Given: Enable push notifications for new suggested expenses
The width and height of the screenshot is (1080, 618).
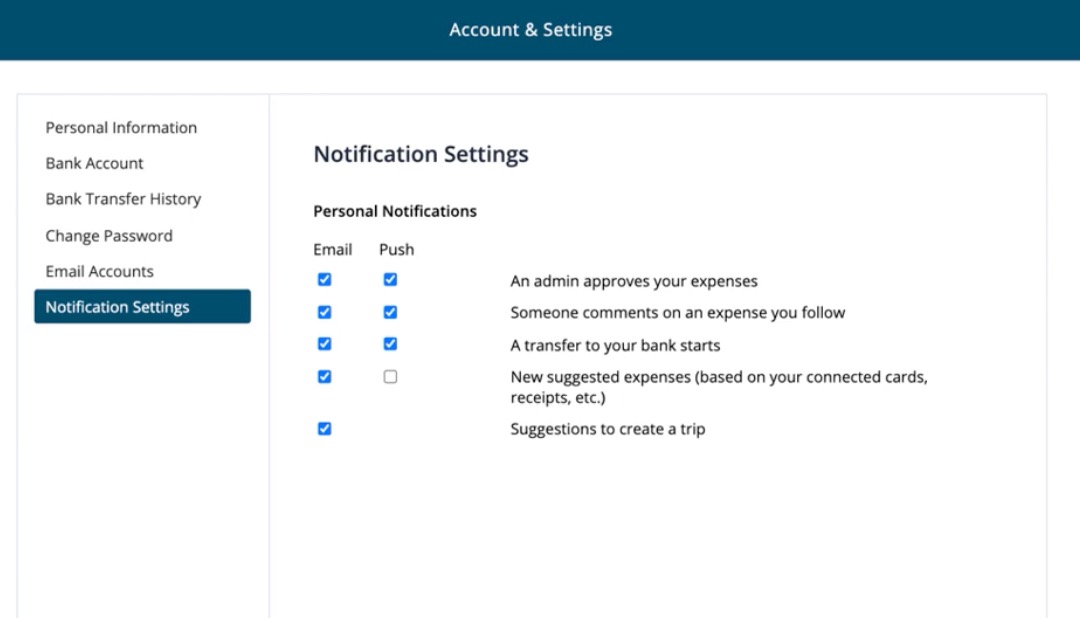Looking at the screenshot, I should 389,376.
